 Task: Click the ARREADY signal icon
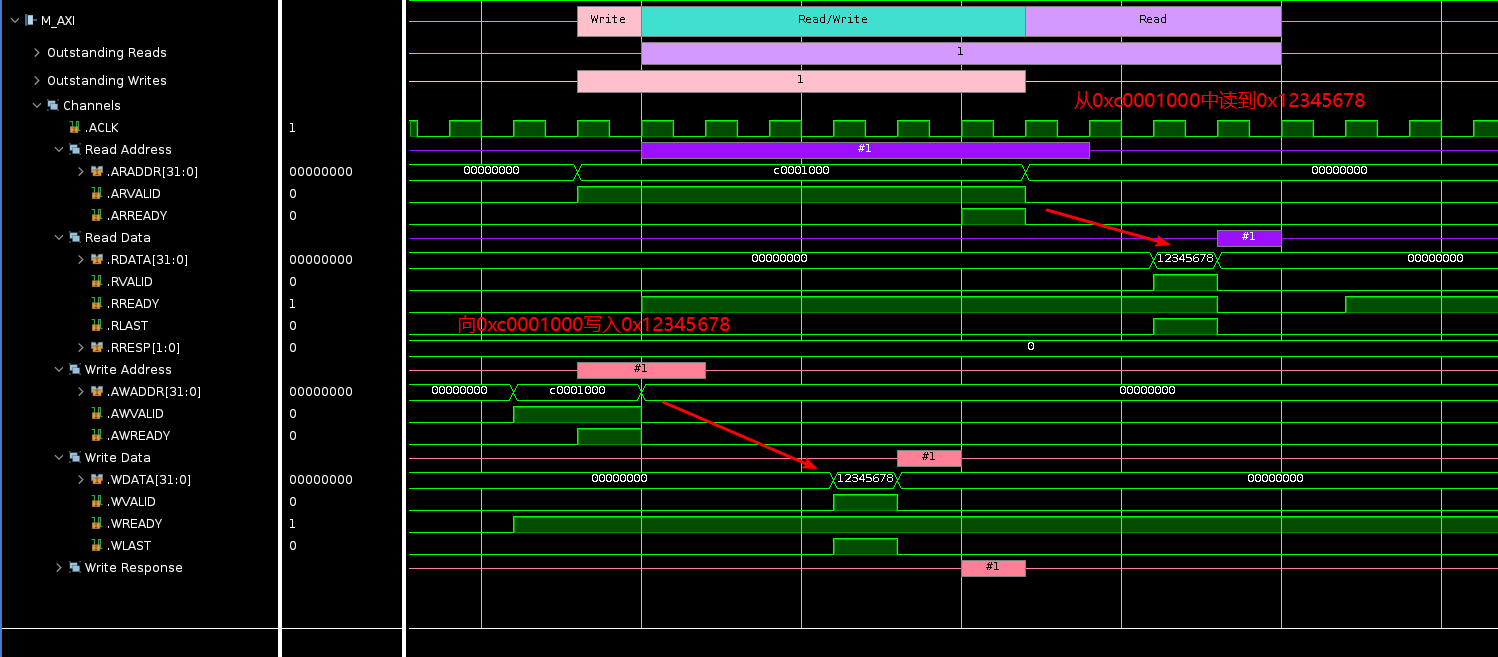tap(97, 215)
